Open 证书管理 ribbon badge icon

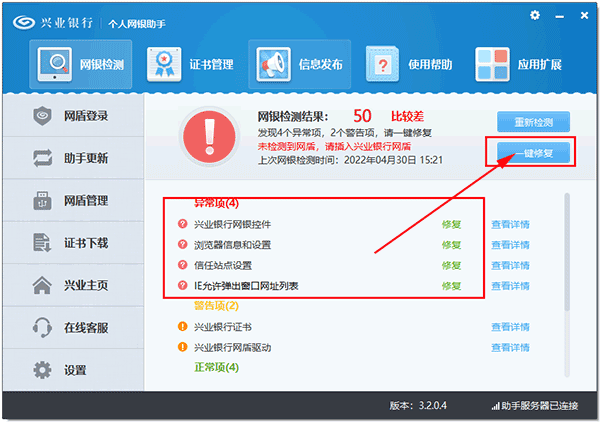click(164, 64)
